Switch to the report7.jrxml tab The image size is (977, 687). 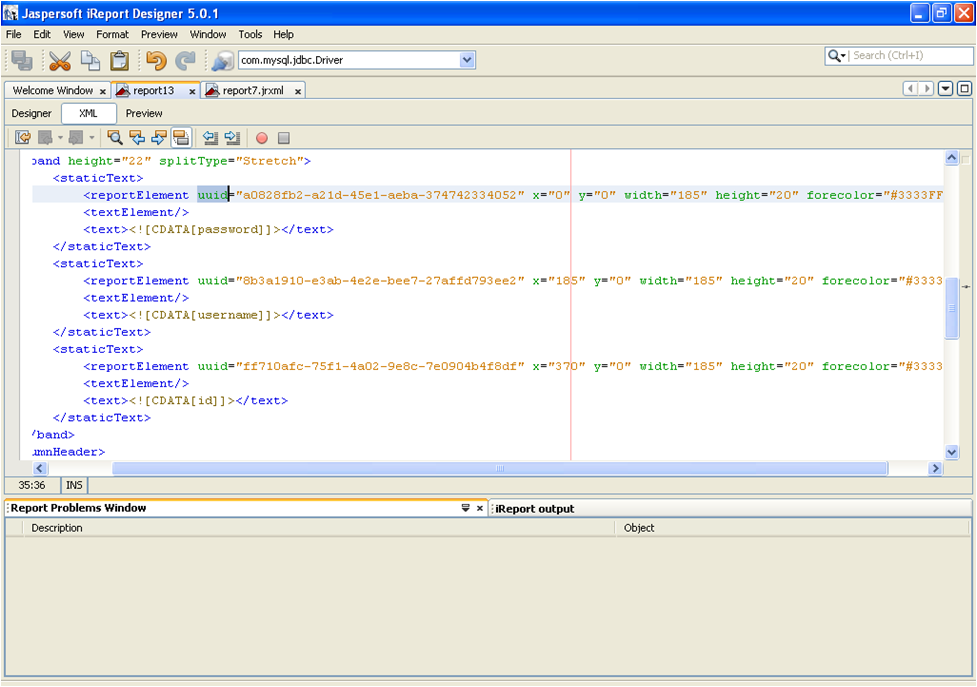[252, 91]
